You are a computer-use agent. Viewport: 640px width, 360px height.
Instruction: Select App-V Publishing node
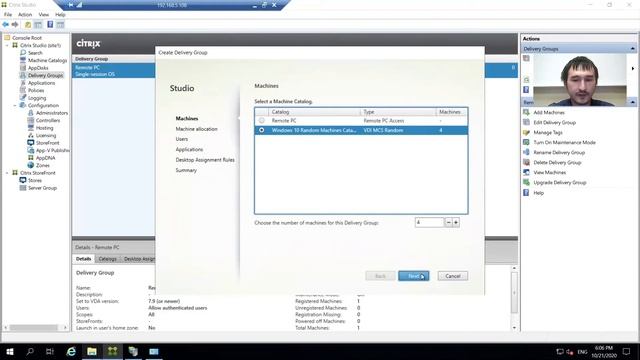[x=52, y=150]
